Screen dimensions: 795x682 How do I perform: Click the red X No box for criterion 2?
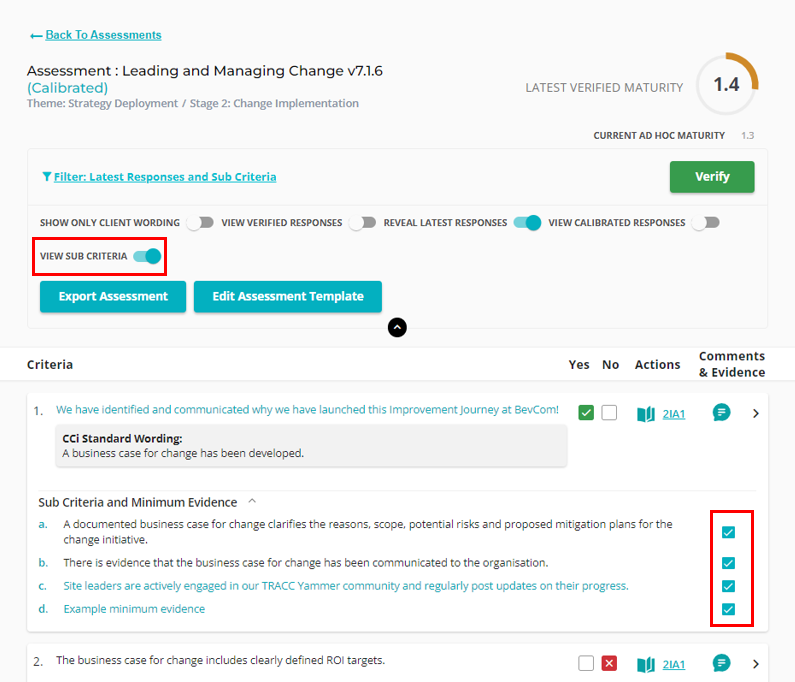[x=610, y=664]
